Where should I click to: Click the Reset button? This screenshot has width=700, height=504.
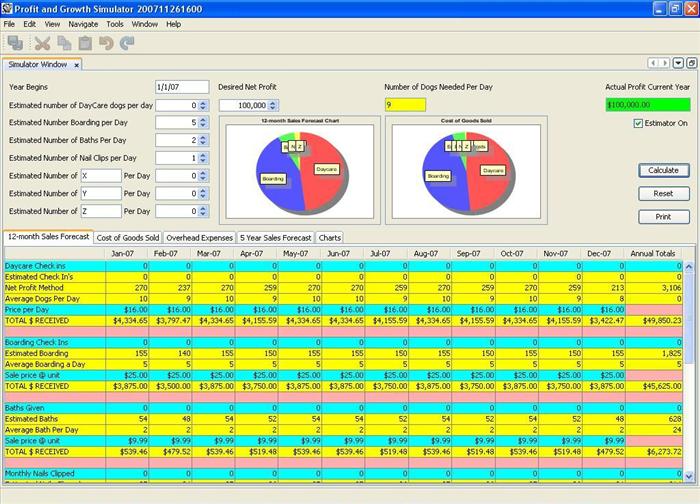point(663,194)
